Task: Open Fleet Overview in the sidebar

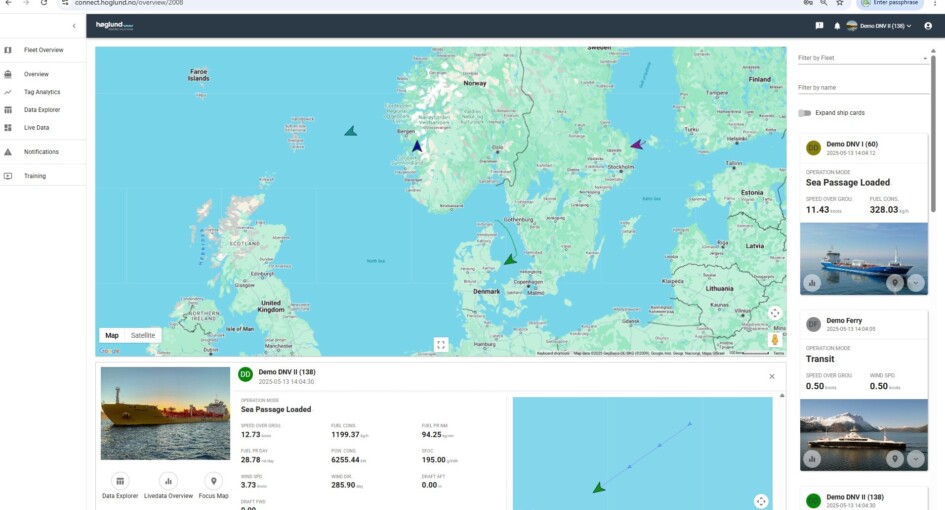Action: pos(43,50)
